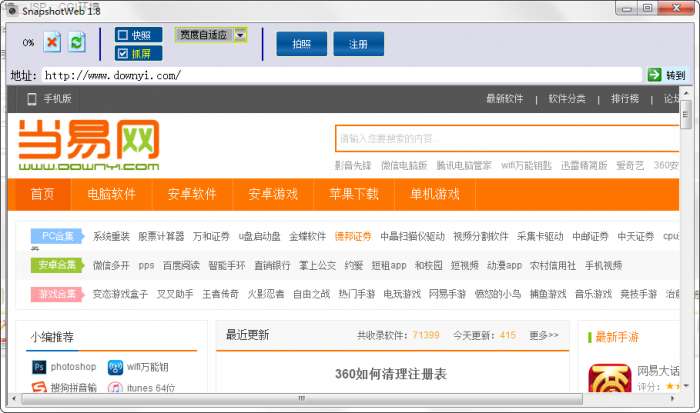Click the vertical scrollbar up arrow
The height and width of the screenshot is (413, 700).
686,92
